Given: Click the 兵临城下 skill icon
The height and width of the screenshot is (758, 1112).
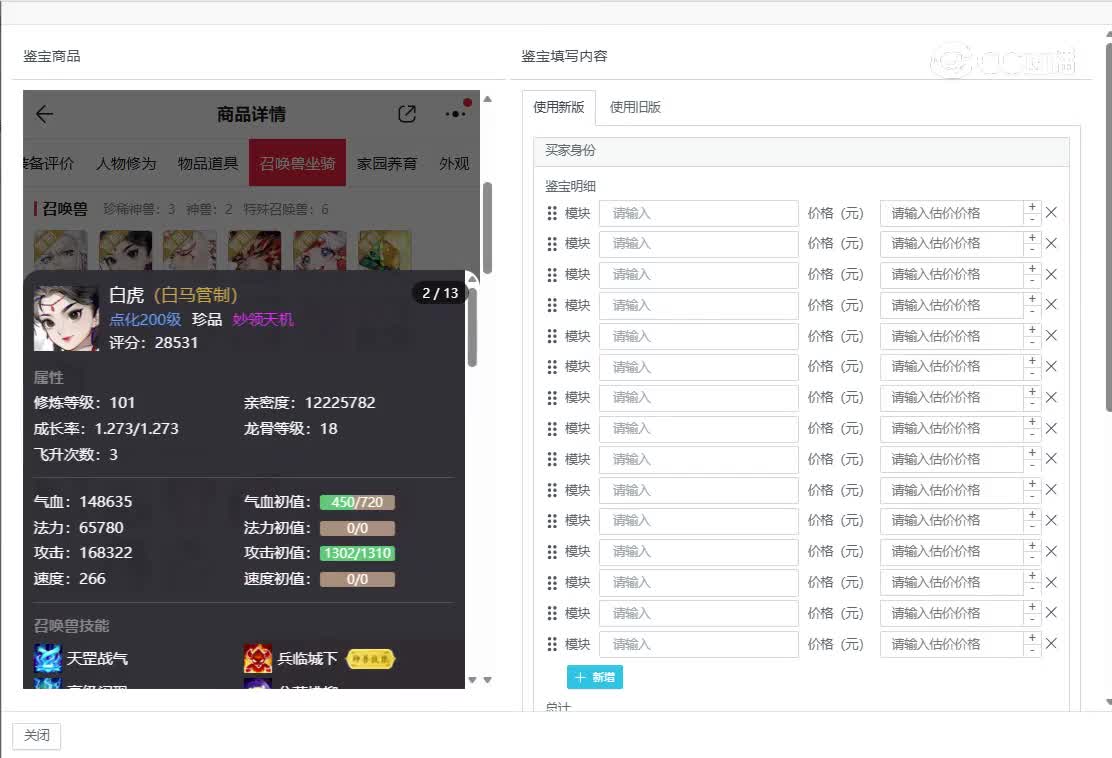Looking at the screenshot, I should 257,658.
